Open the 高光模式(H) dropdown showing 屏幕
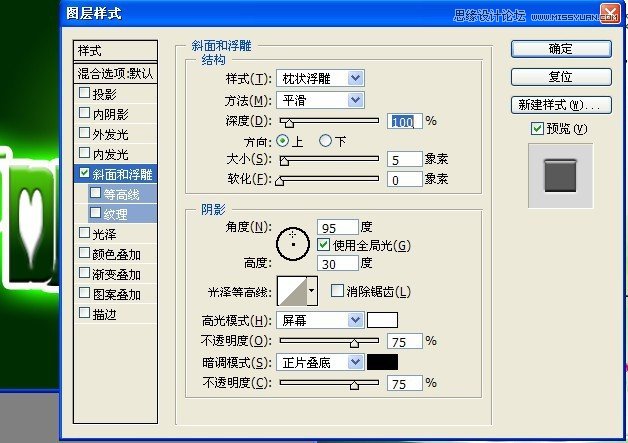 pos(320,320)
